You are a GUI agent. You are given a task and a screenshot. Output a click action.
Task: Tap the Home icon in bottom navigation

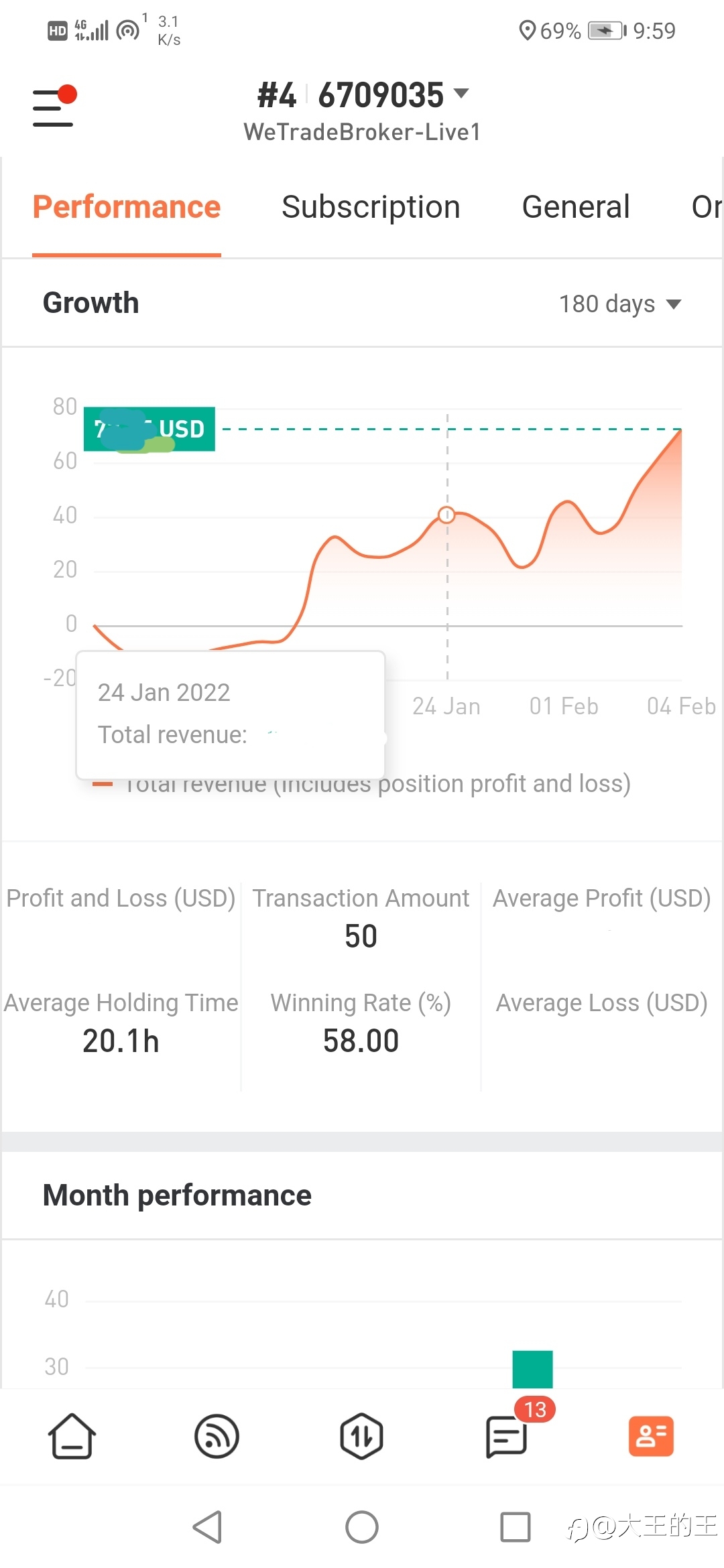coord(72,1436)
